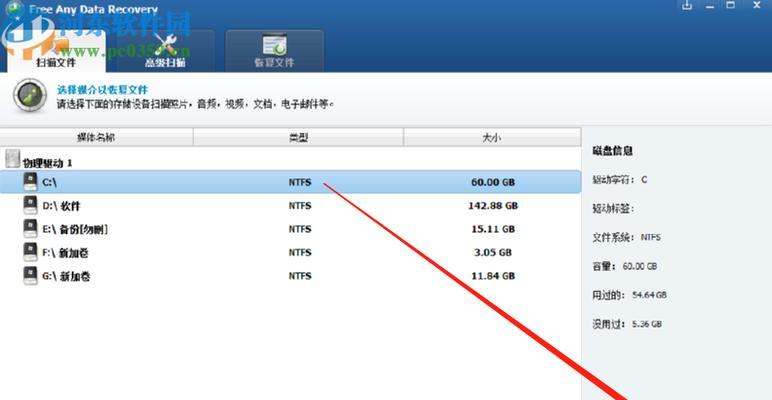The image size is (772, 400).
Task: Click the 容量 60.00 GB info line
Action: click(624, 267)
